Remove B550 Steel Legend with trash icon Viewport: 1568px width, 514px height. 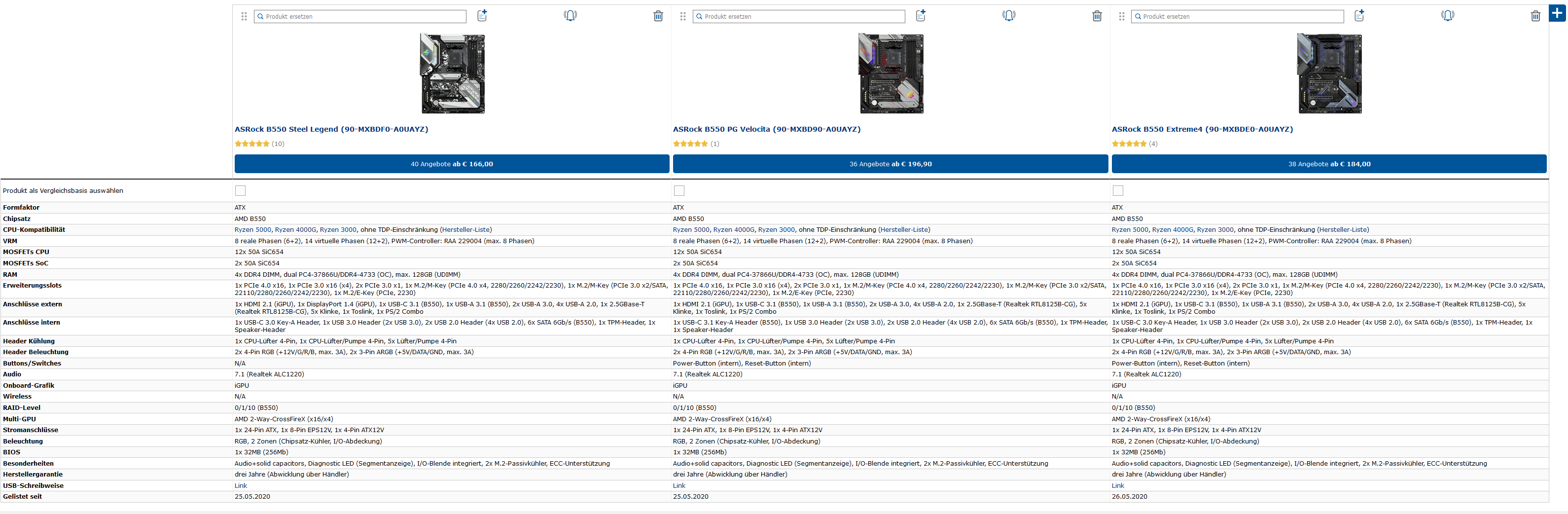click(658, 16)
